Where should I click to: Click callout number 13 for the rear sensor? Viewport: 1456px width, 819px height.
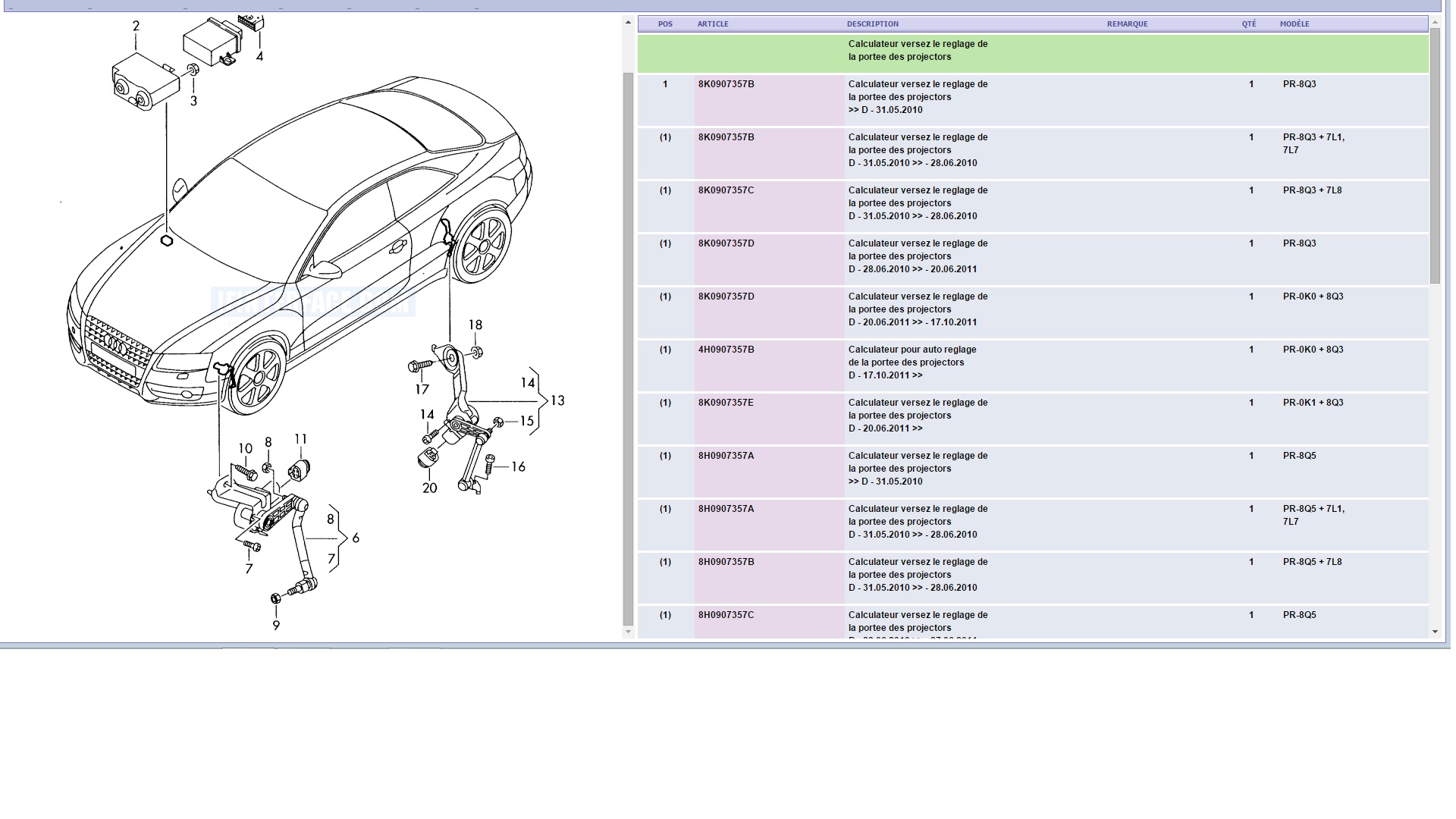557,400
